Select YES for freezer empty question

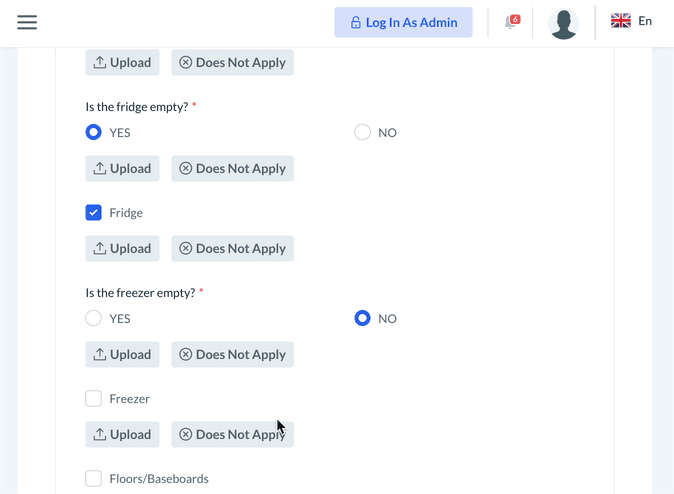pyautogui.click(x=94, y=318)
